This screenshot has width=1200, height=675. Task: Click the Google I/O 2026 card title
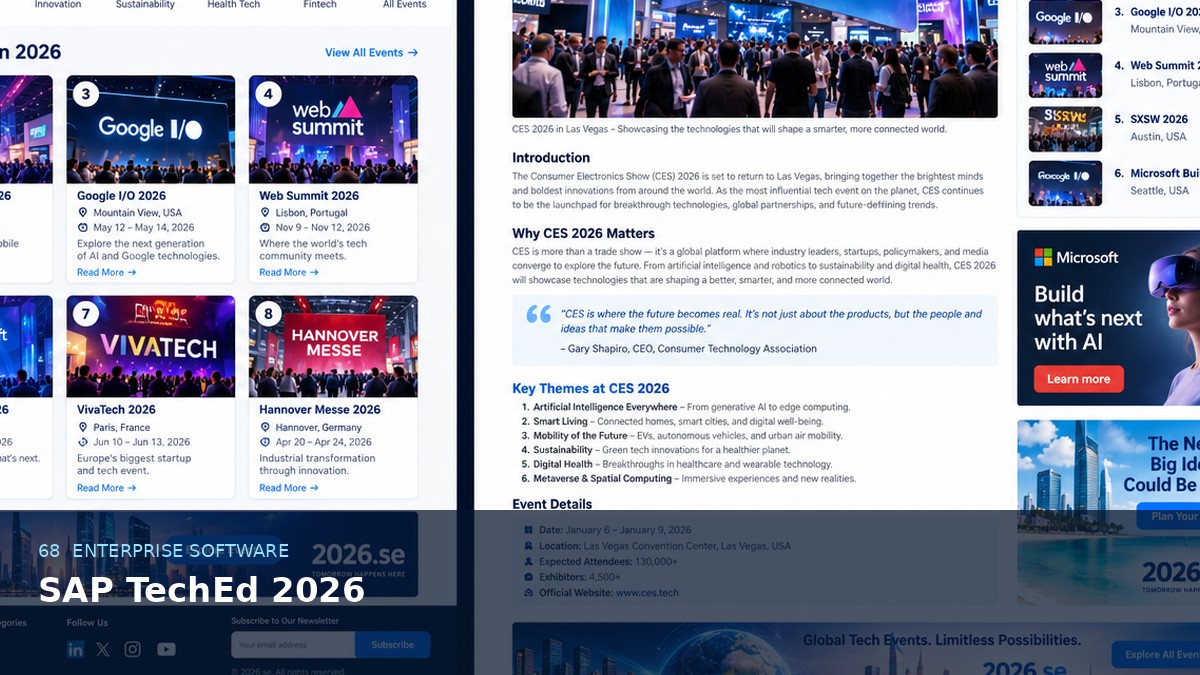(121, 196)
